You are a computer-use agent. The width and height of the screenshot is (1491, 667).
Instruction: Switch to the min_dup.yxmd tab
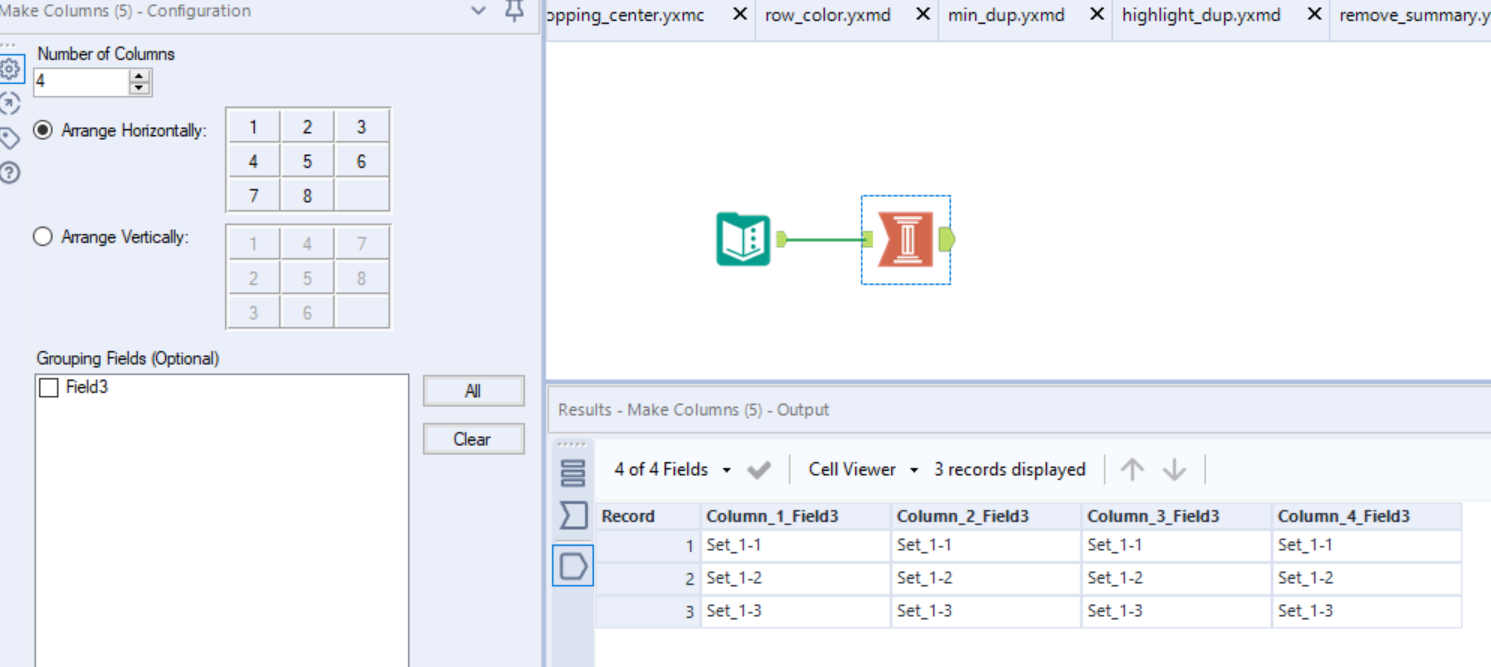pyautogui.click(x=1006, y=15)
